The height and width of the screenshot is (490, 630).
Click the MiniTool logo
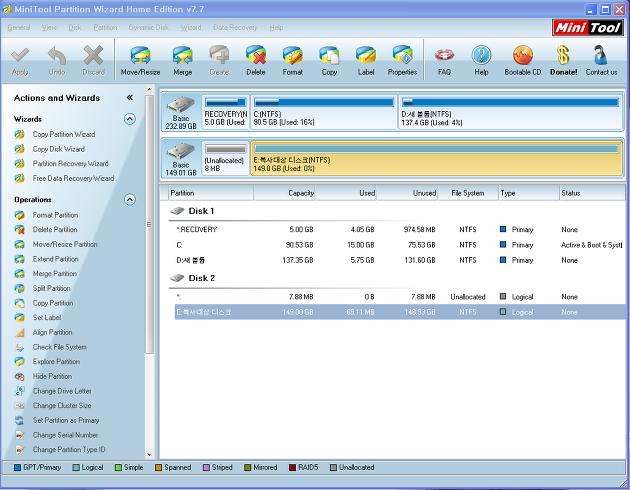(x=588, y=28)
